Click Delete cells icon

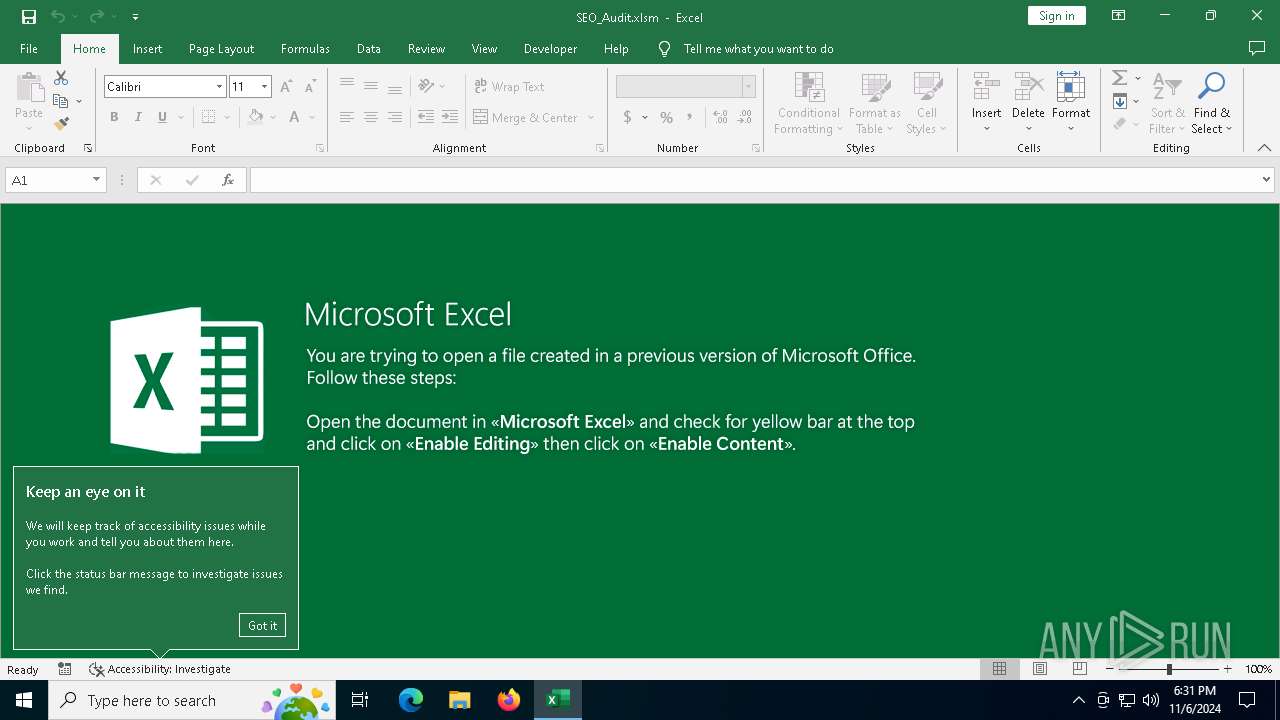tap(1028, 88)
